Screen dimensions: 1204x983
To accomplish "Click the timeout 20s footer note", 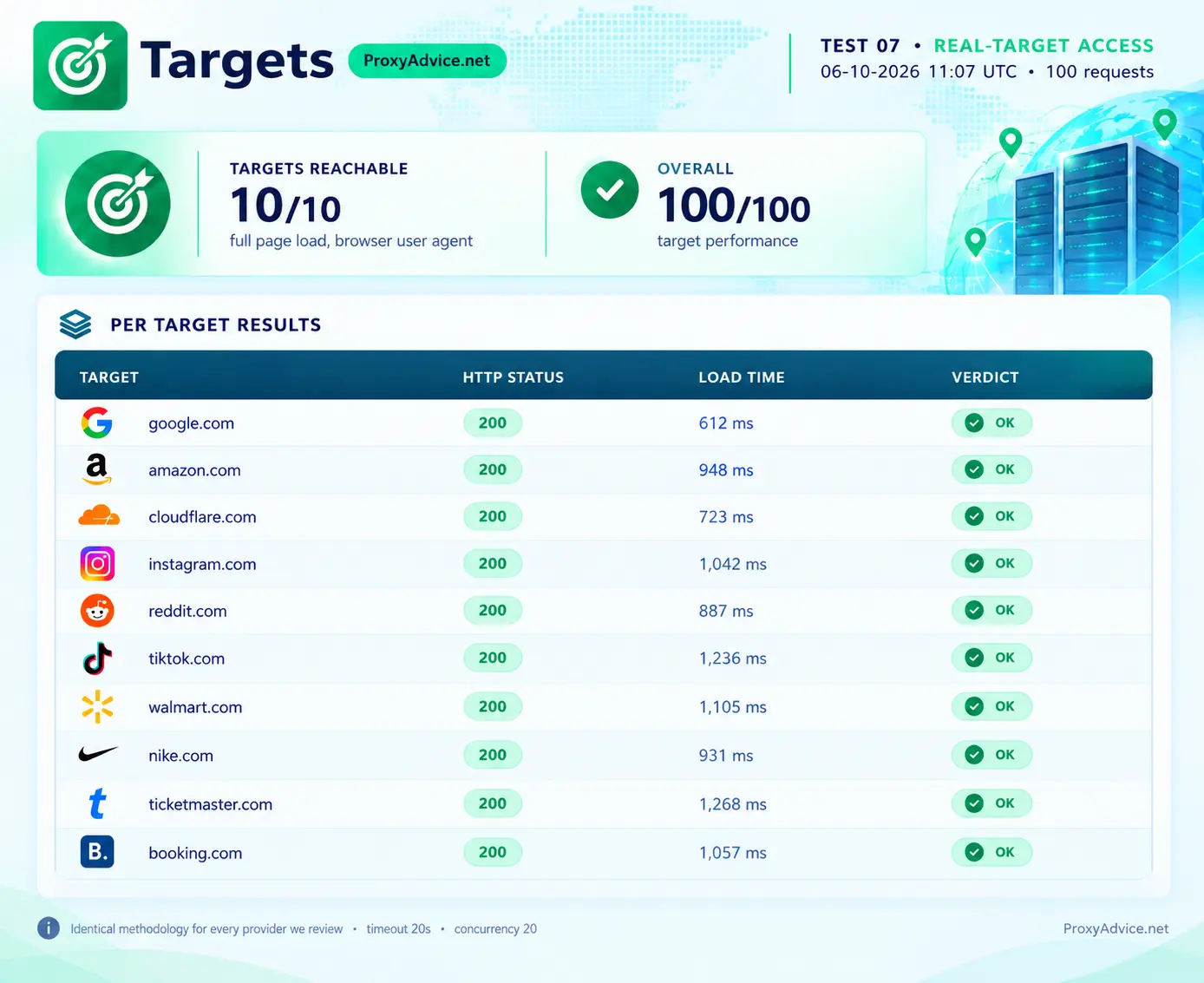I will [x=398, y=928].
